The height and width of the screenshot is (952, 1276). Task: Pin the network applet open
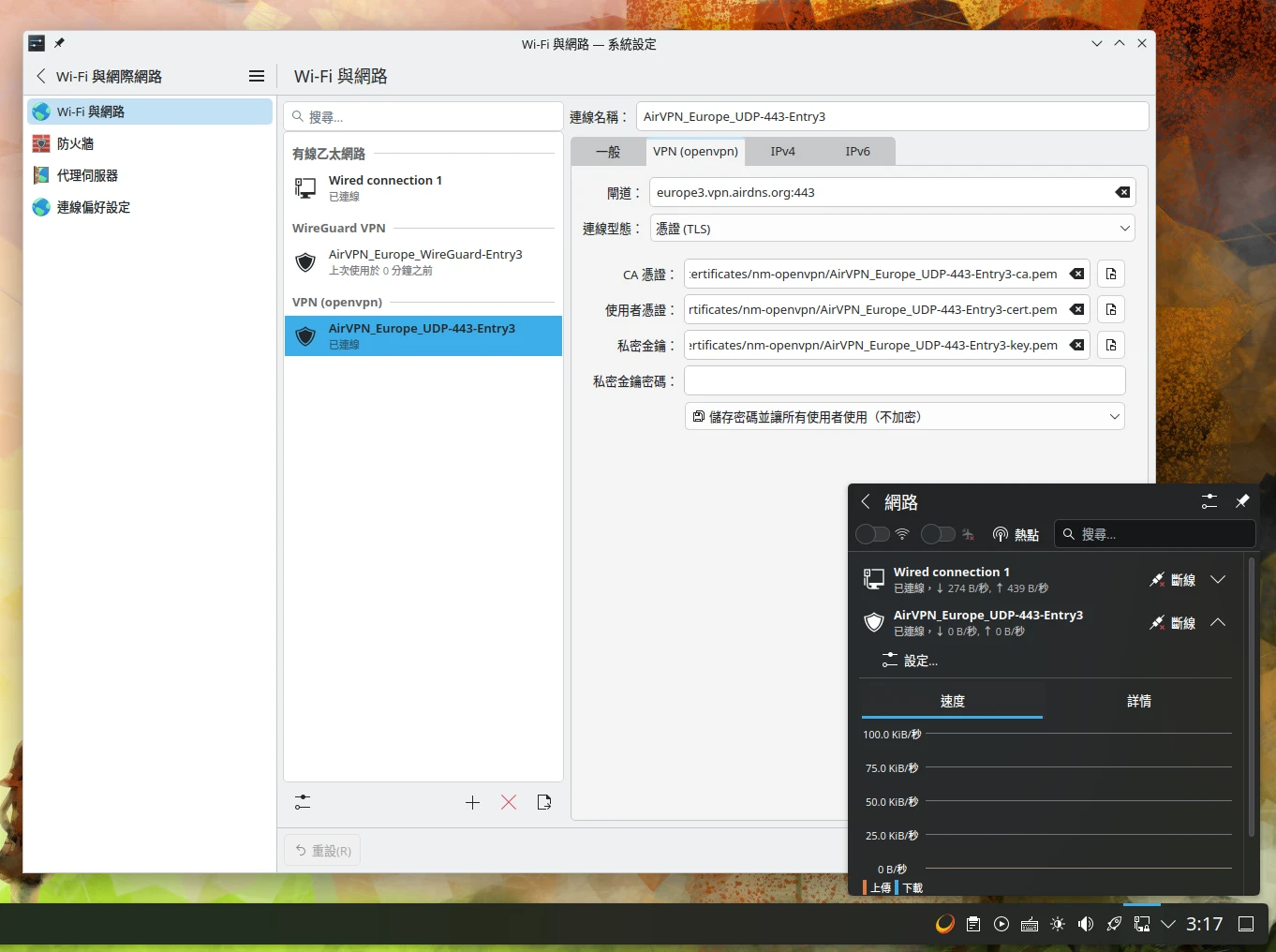(x=1243, y=501)
